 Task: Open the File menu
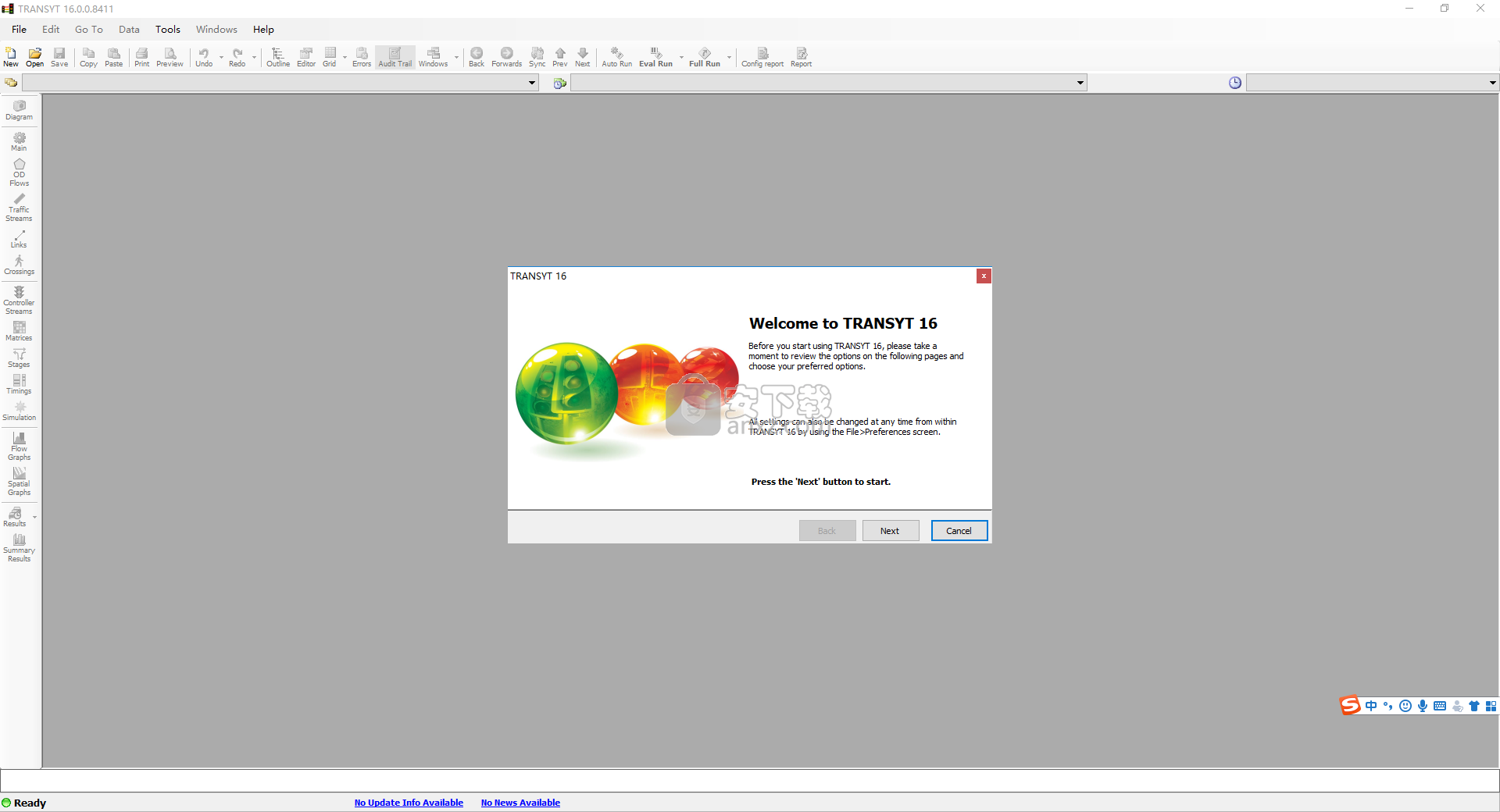20,30
